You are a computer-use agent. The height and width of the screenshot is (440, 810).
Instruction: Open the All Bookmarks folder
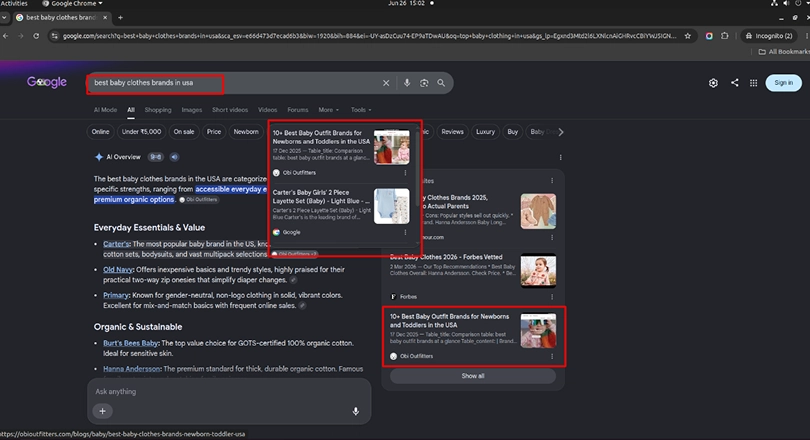click(x=783, y=52)
